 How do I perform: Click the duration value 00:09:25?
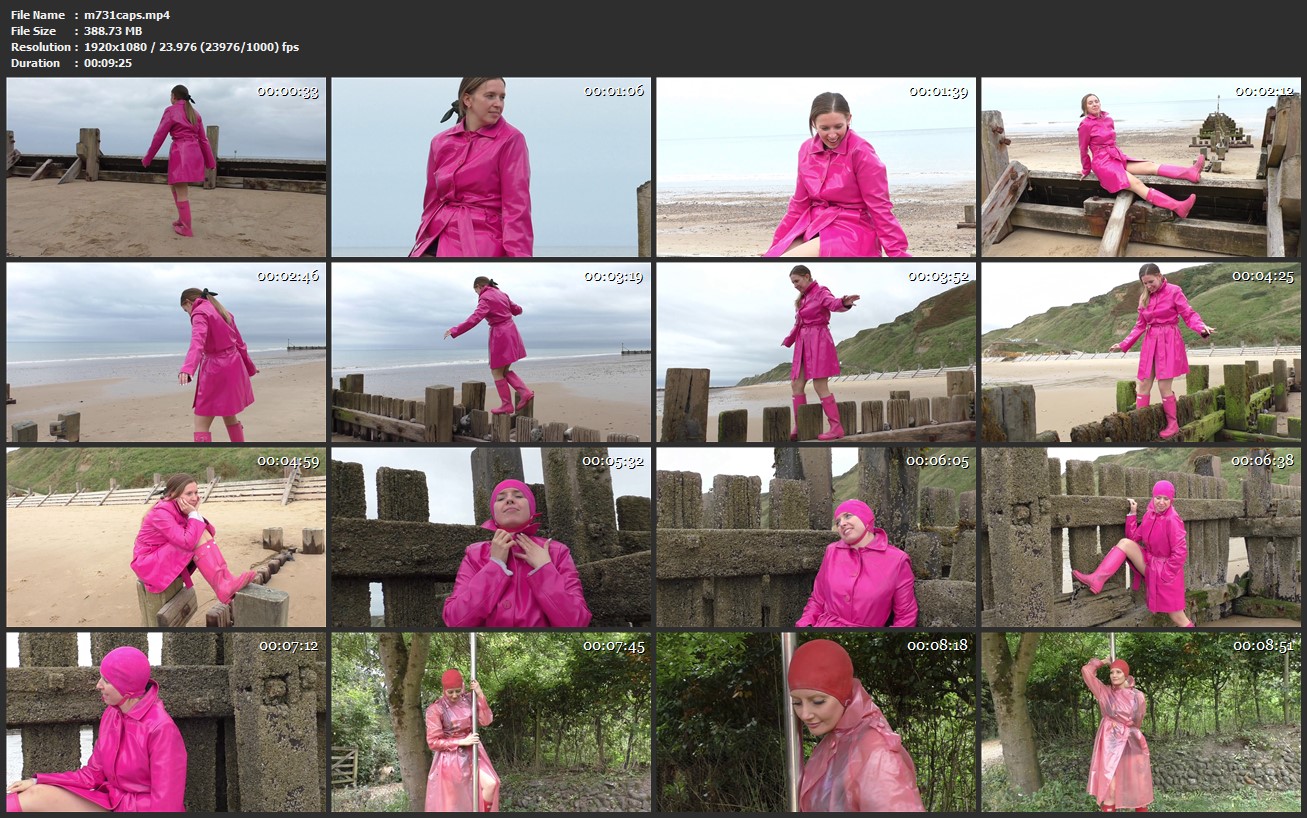[x=108, y=63]
